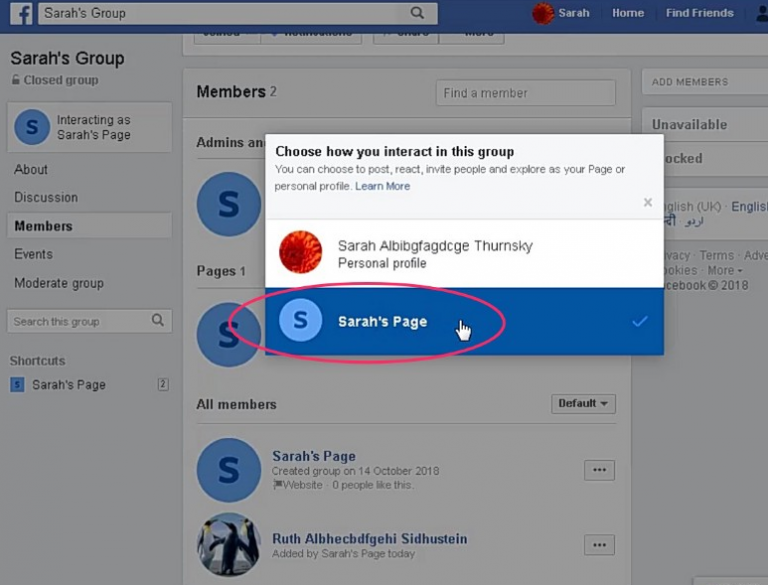This screenshot has width=768, height=585.
Task: Click the Website text under Sarah's Page
Action: click(x=303, y=485)
